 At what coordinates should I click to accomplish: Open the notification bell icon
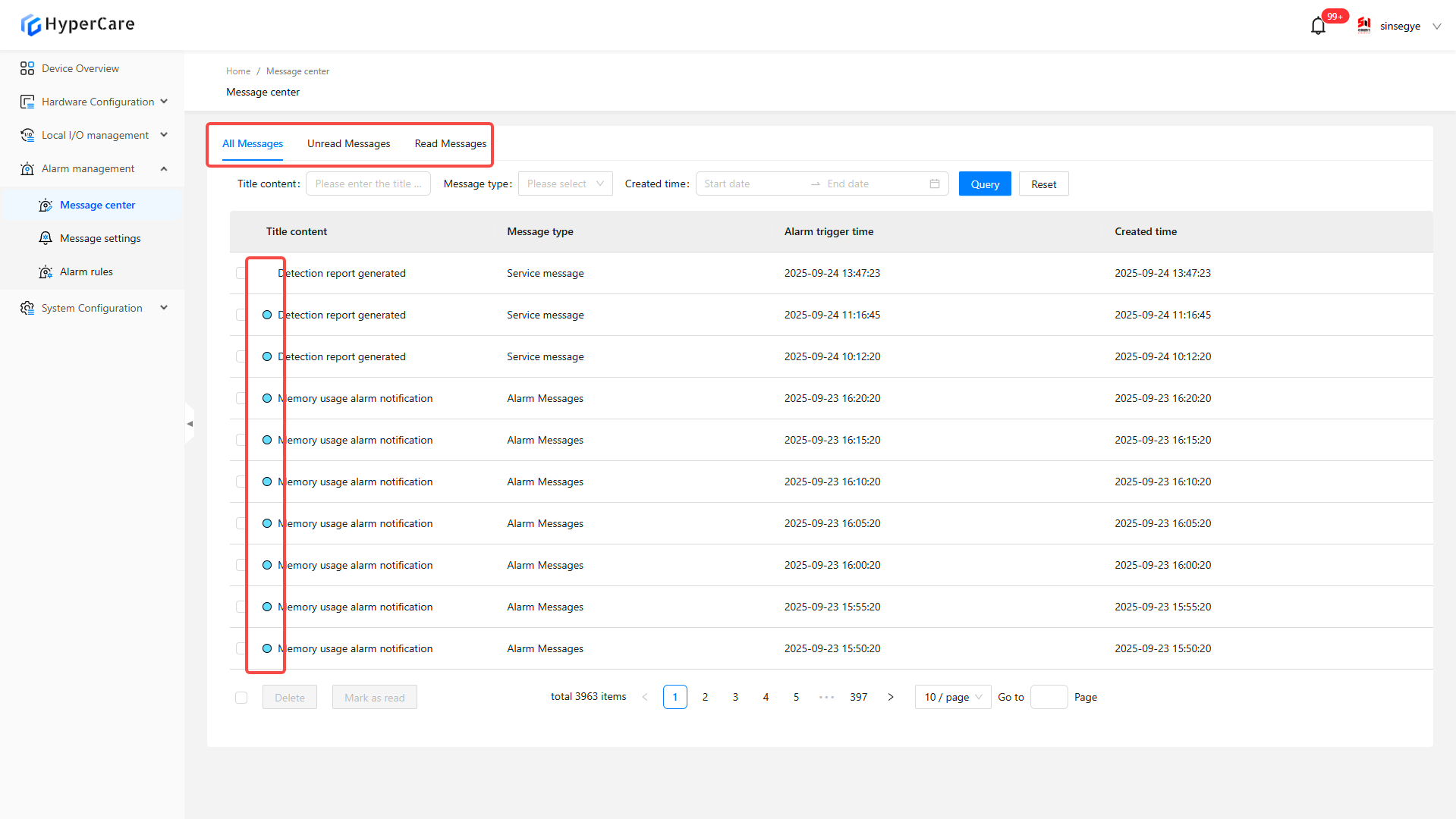tap(1318, 27)
